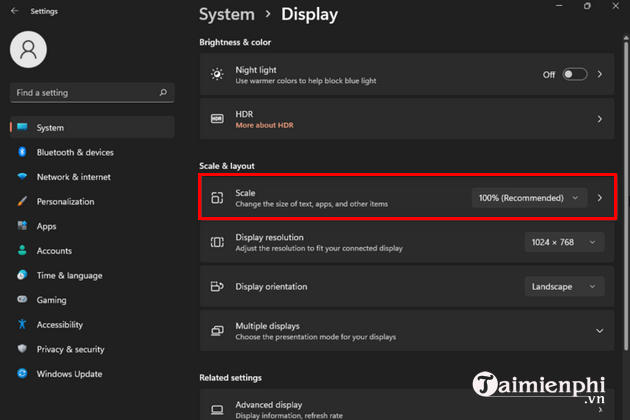The height and width of the screenshot is (420, 630).
Task: Click the Multiple displays icon
Action: 217,331
